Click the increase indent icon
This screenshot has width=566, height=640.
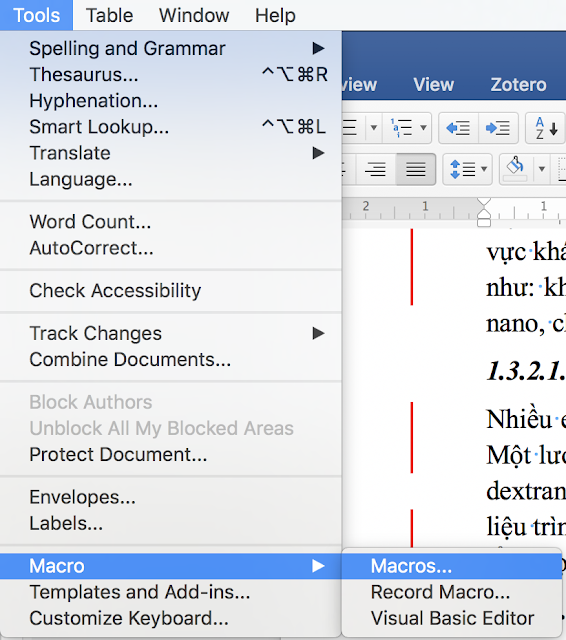point(498,128)
